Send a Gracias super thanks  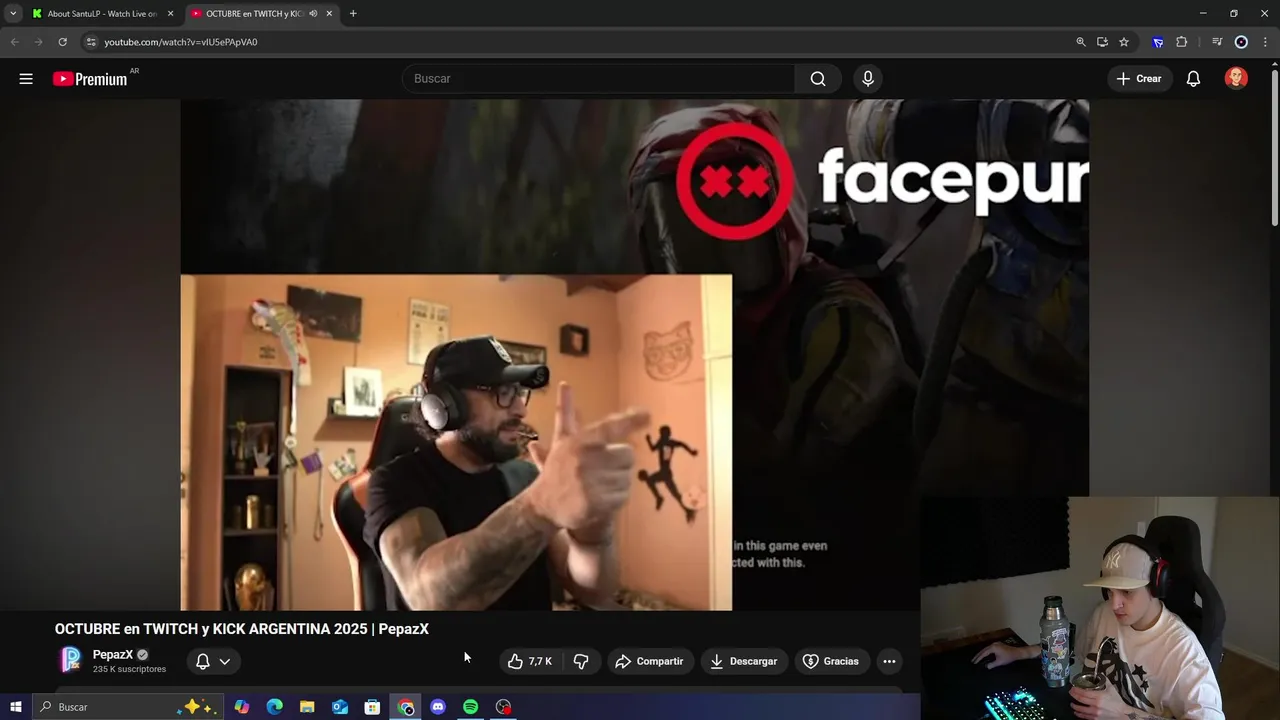click(x=831, y=661)
